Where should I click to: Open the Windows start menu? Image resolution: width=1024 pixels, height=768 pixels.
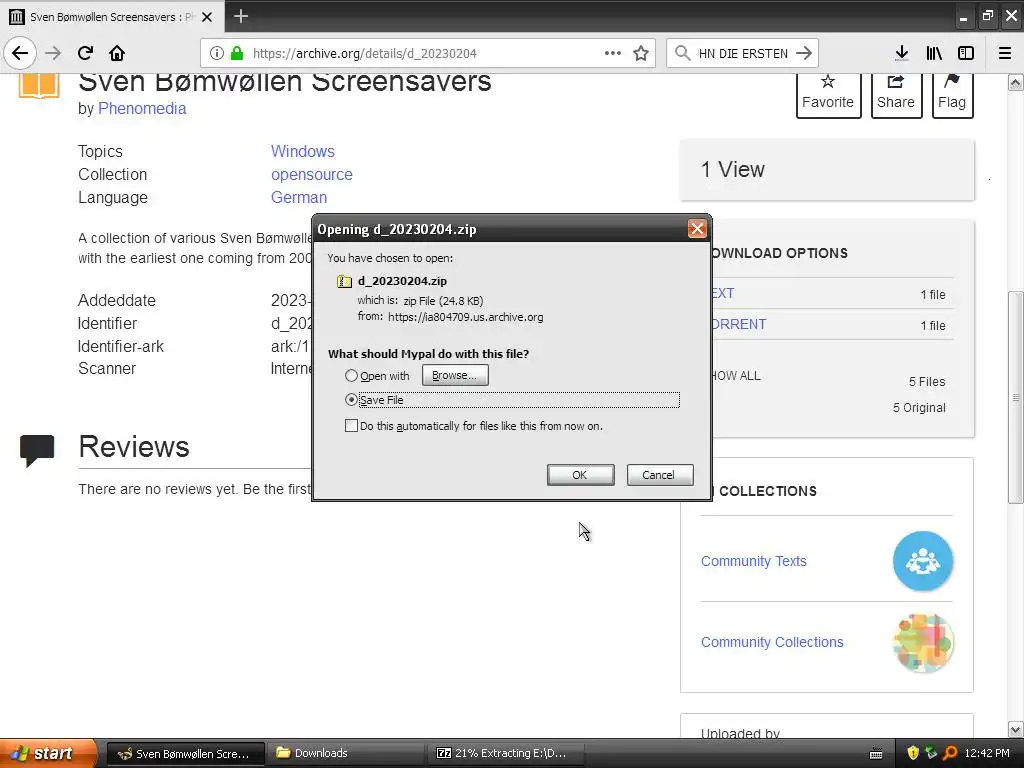tap(47, 753)
